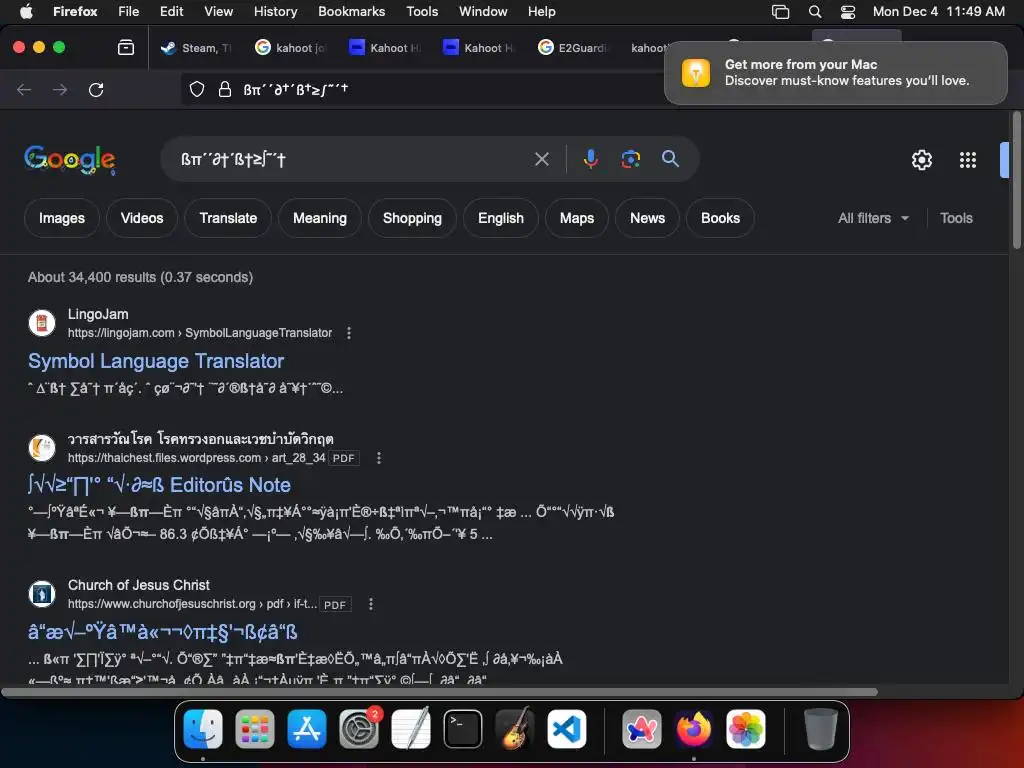1024x768 pixels.
Task: Open the tracking protection shield icon
Action: pyautogui.click(x=197, y=89)
